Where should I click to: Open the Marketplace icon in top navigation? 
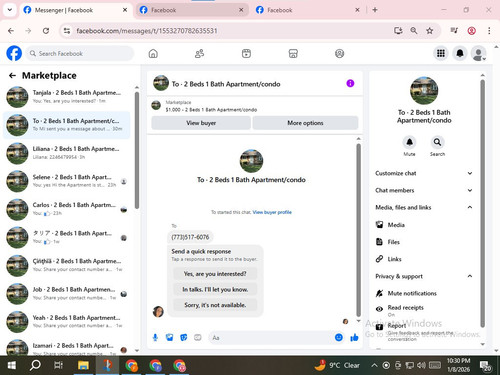click(x=293, y=53)
